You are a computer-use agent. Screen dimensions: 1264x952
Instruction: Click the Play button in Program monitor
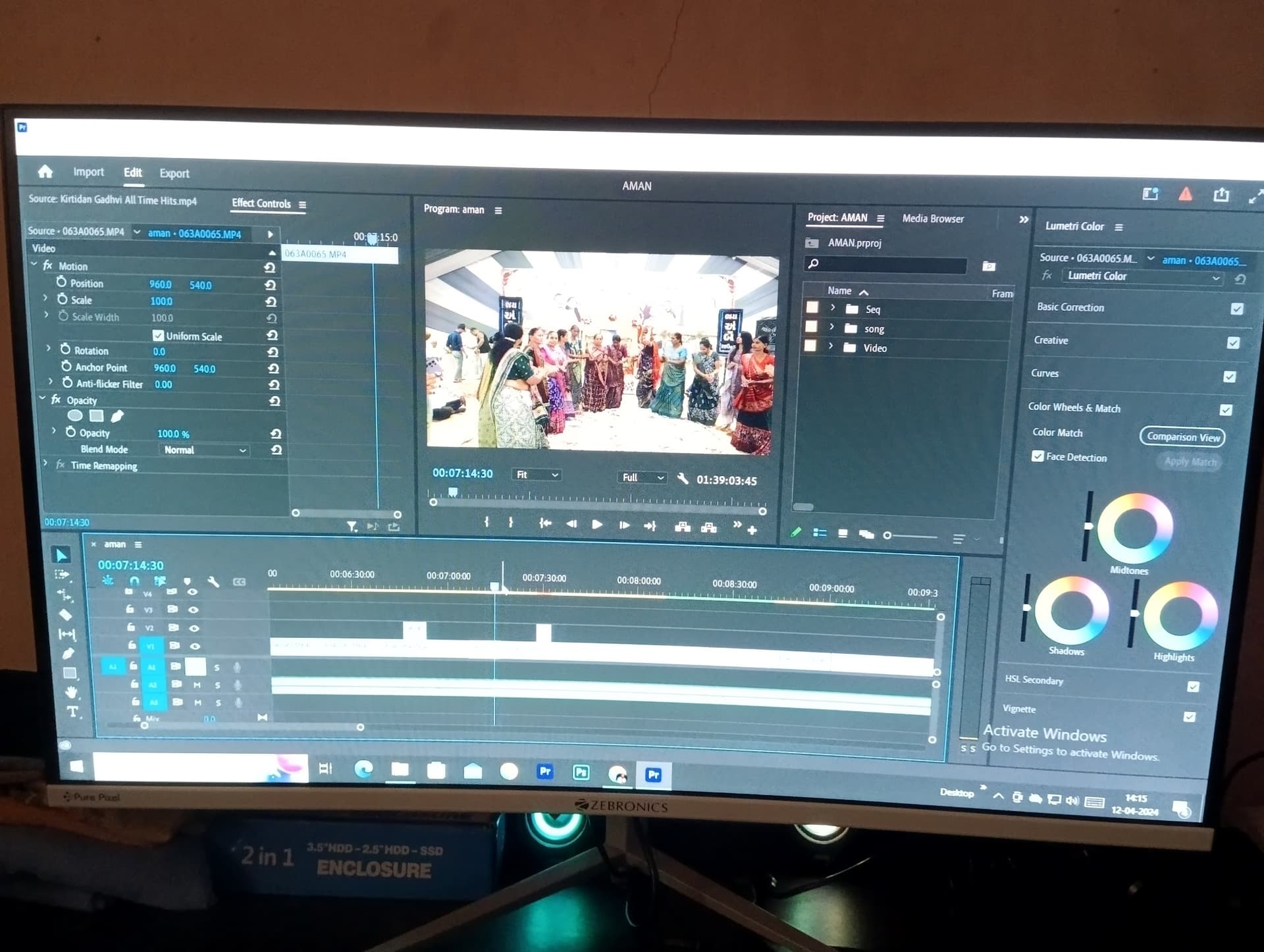click(x=597, y=525)
